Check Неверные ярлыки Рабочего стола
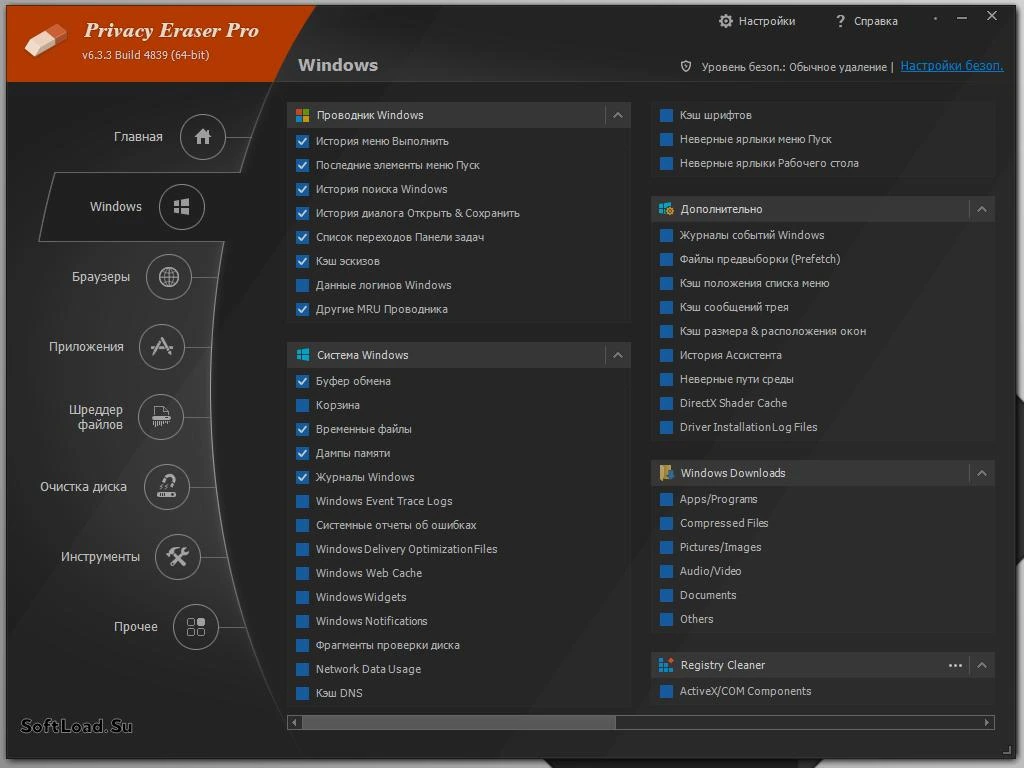Image resolution: width=1024 pixels, height=768 pixels. (x=666, y=163)
